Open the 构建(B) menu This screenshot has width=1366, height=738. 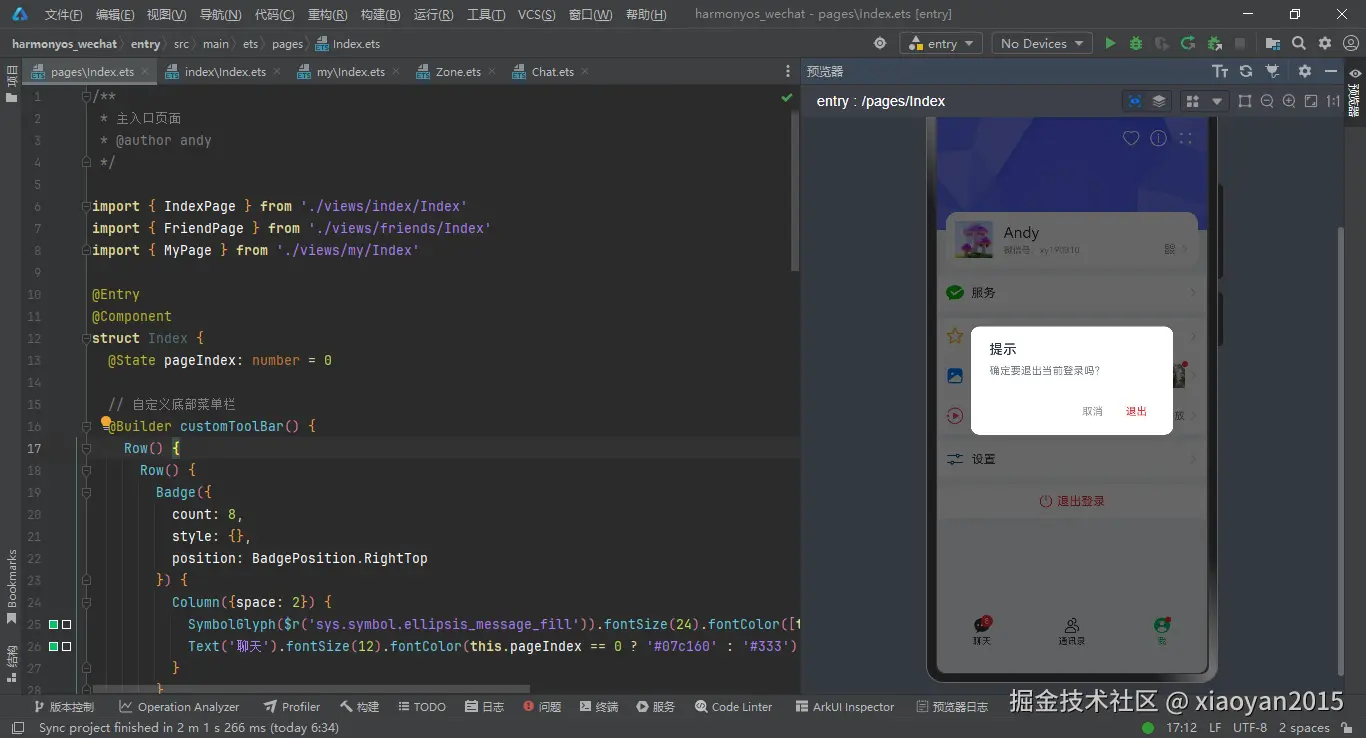pyautogui.click(x=380, y=14)
